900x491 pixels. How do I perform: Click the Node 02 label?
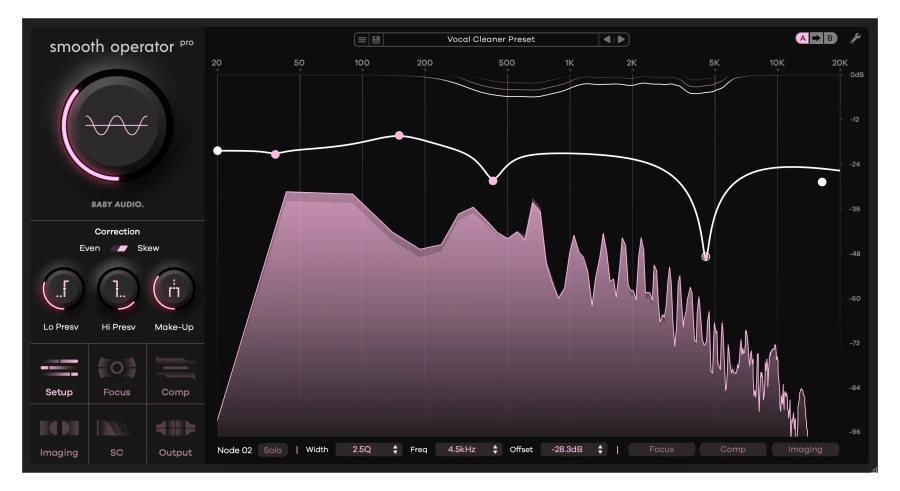tap(235, 450)
